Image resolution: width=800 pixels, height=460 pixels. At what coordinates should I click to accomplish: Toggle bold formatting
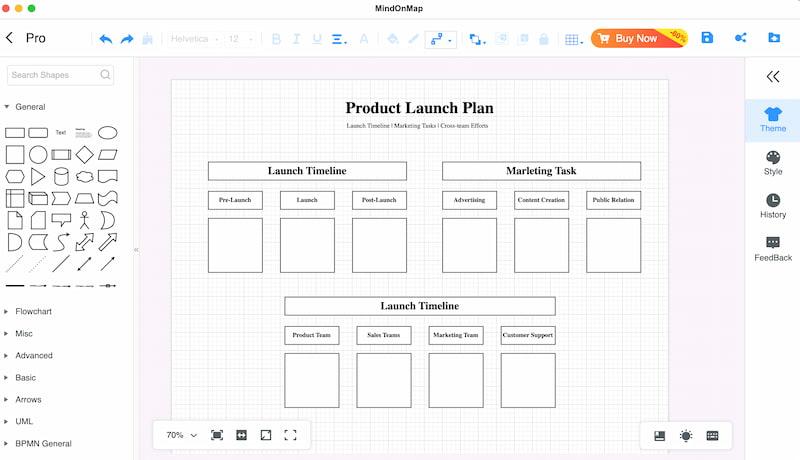coord(276,39)
